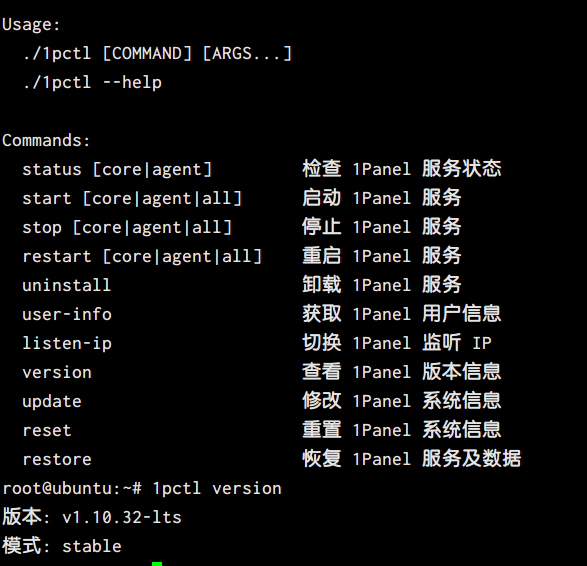Click the 'root@ubuntu:~# 1pctl version' prompt line
The width and height of the screenshot is (587, 566).
(142, 489)
